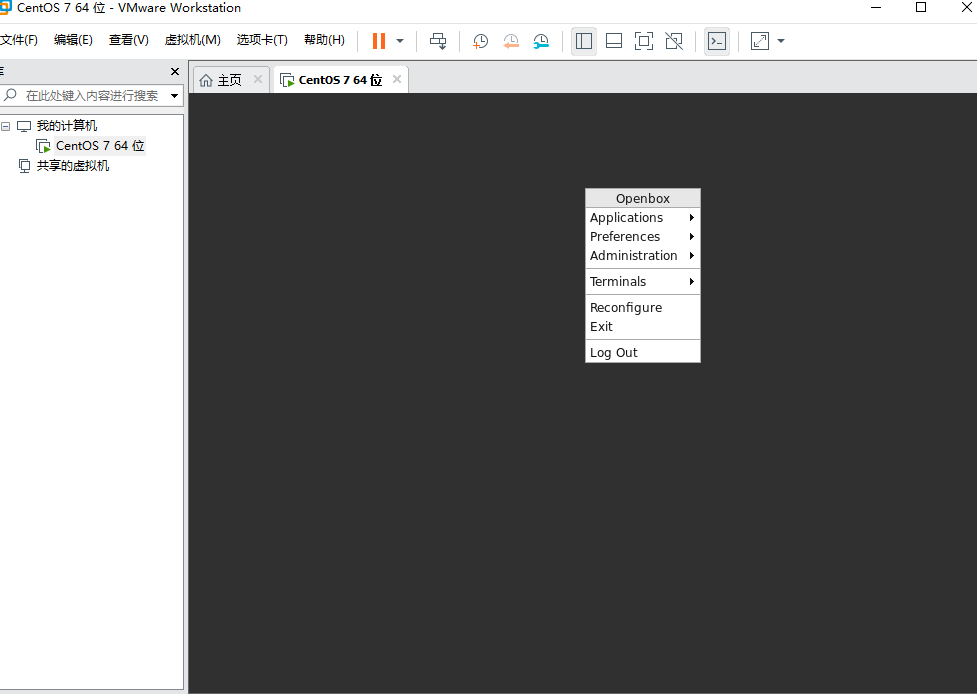Select the CentOS 7 64 位 tab
This screenshot has width=977, height=694.
pos(340,80)
